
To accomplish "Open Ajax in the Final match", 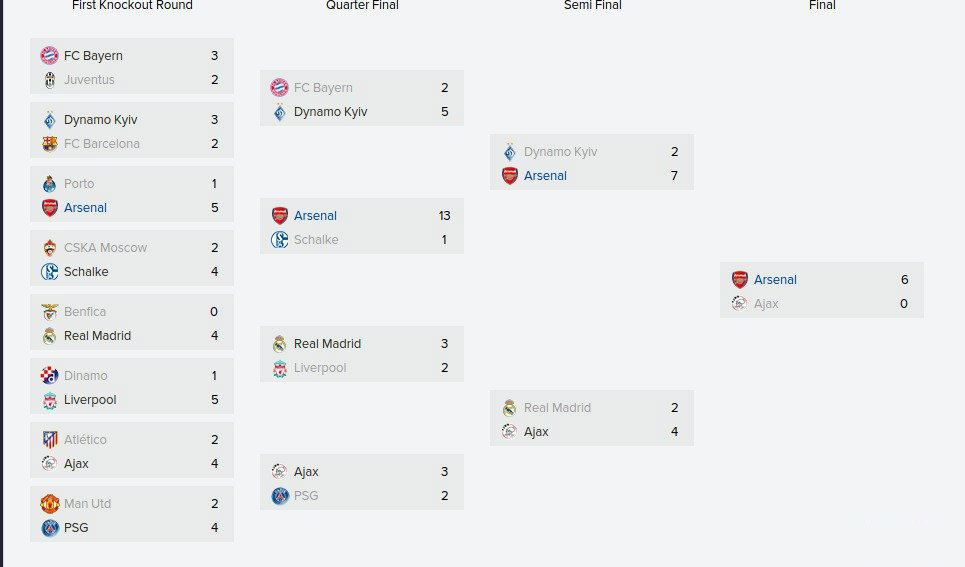I will [x=766, y=304].
